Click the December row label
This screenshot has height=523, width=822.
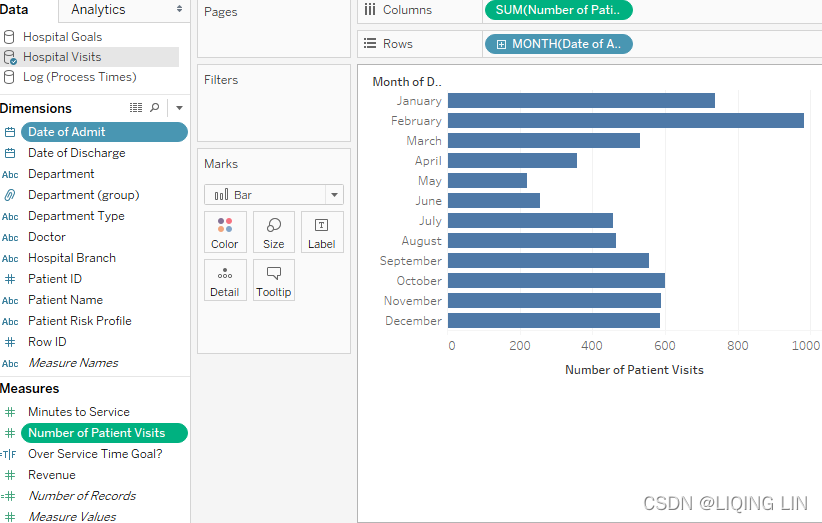point(413,321)
